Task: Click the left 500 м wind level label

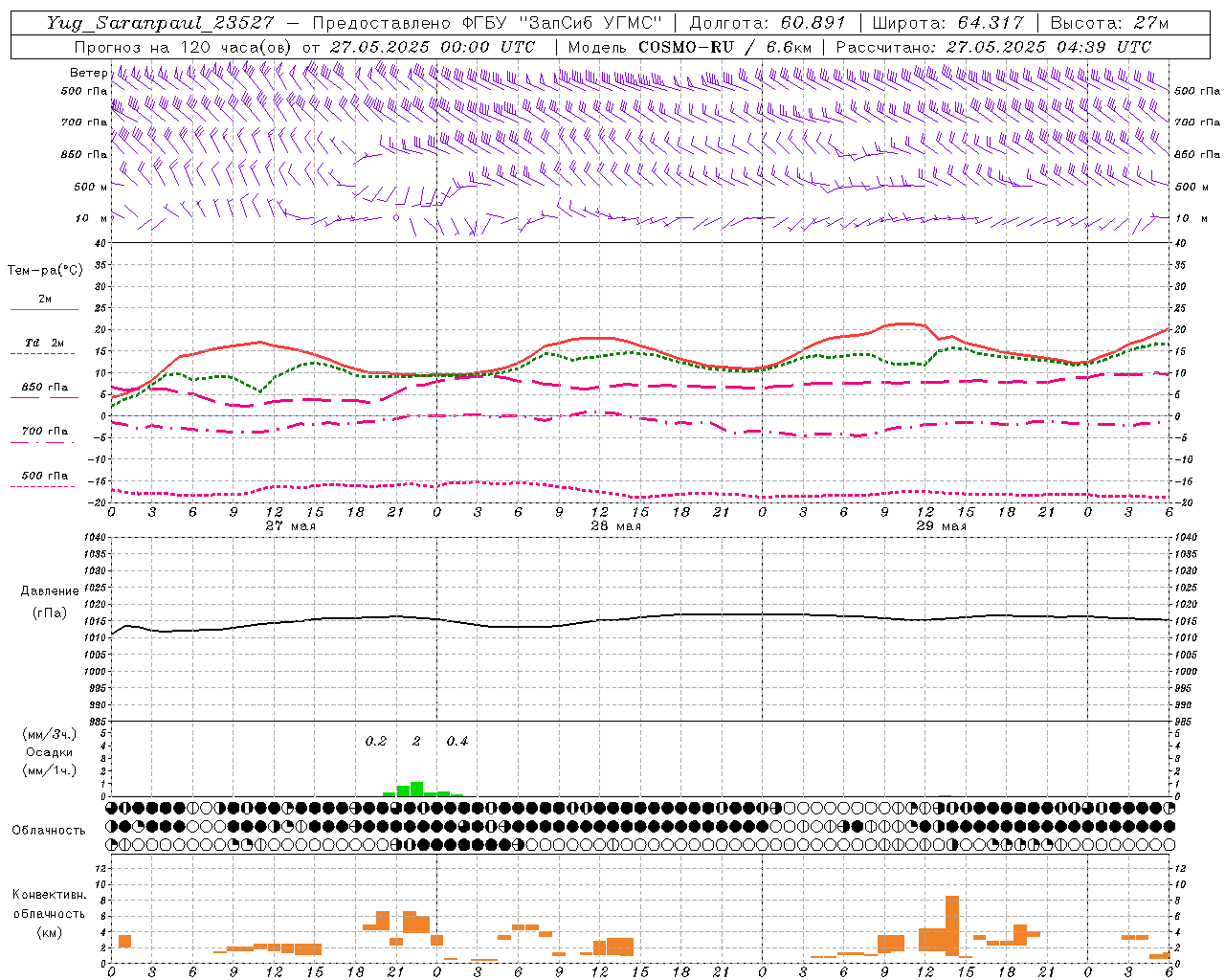Action: [91, 187]
